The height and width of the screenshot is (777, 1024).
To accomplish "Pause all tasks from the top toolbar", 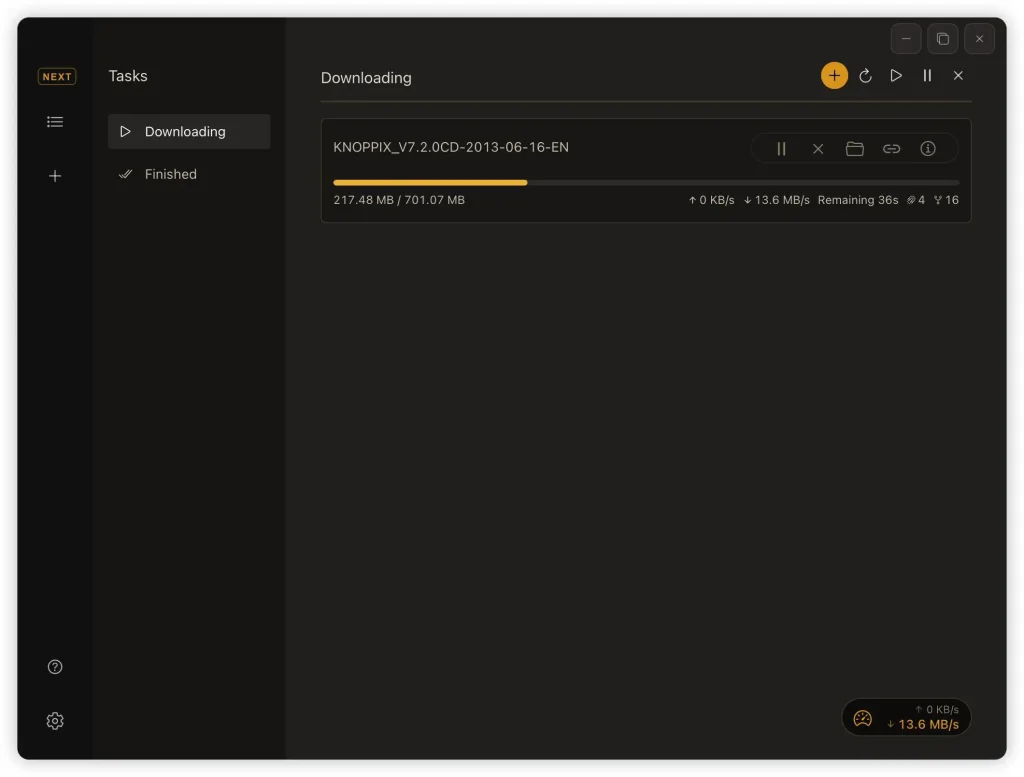I will (x=927, y=76).
